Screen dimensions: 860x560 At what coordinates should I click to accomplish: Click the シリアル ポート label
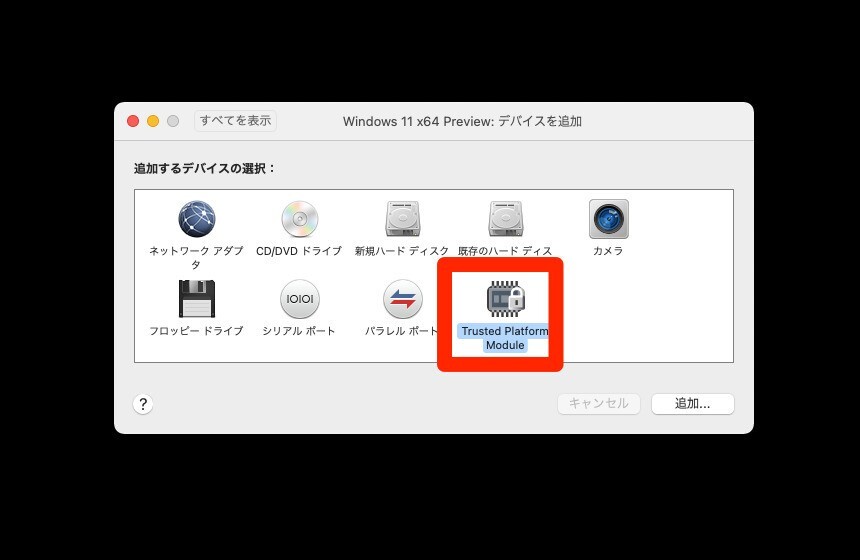[x=299, y=331]
